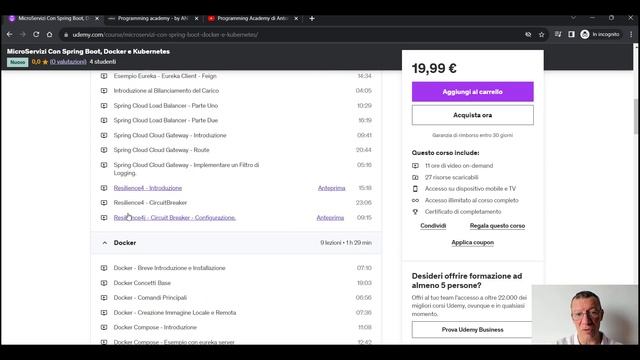The image size is (640, 360).
Task: Go forward with the browser forward arrow
Action: click(23, 35)
